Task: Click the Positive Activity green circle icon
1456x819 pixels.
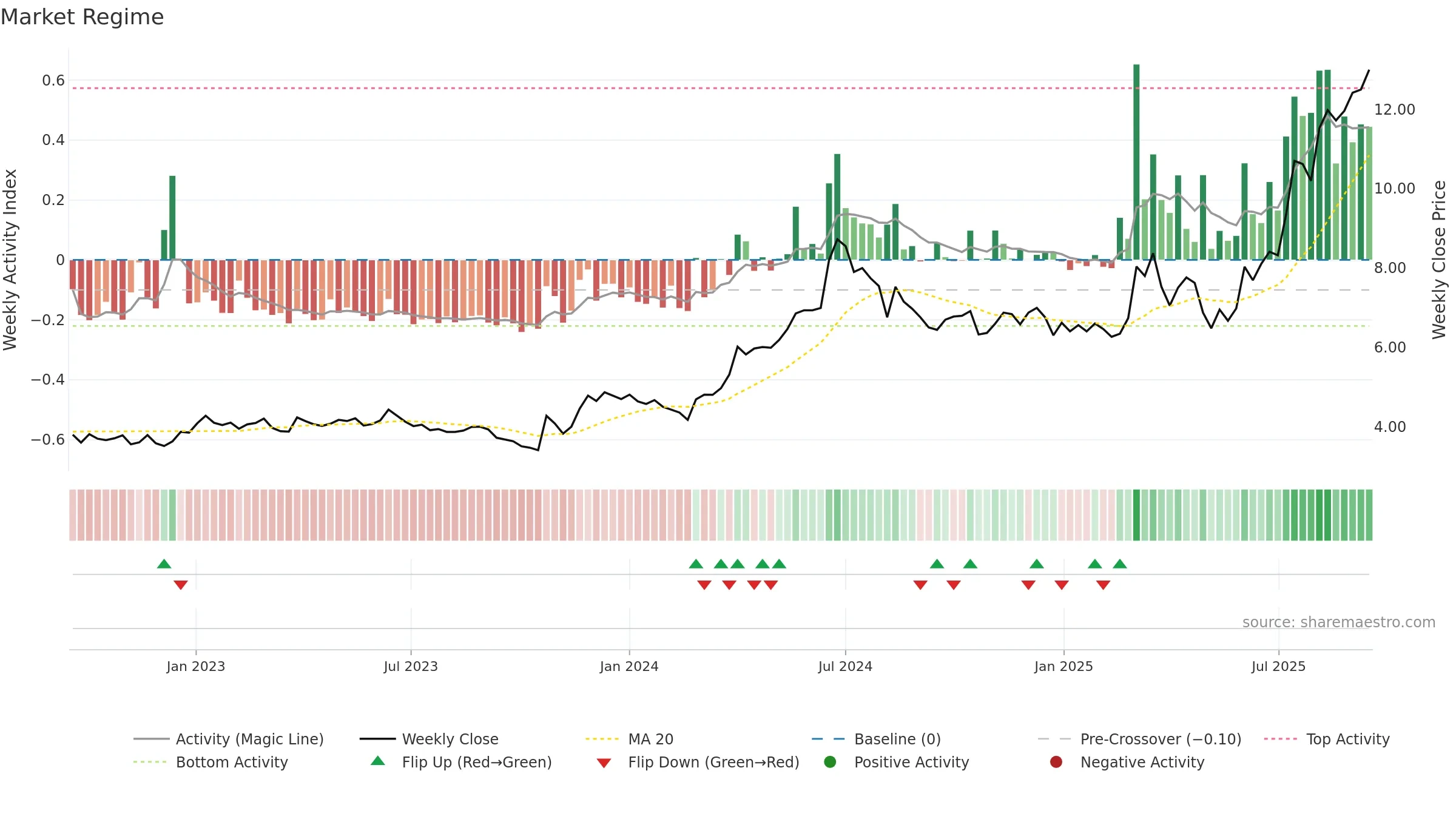Action: tap(831, 762)
